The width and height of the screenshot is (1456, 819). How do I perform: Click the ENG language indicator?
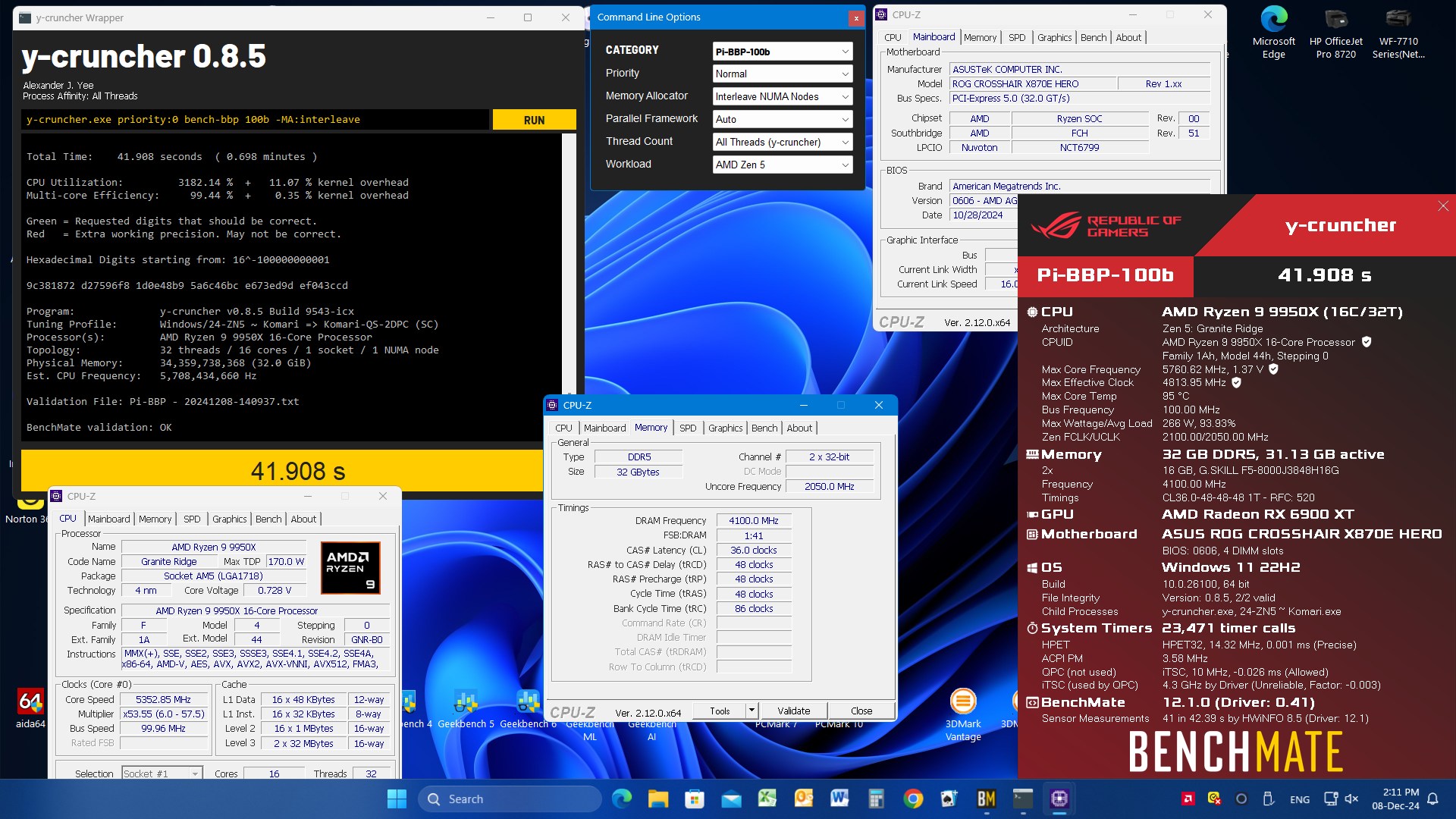[1299, 799]
